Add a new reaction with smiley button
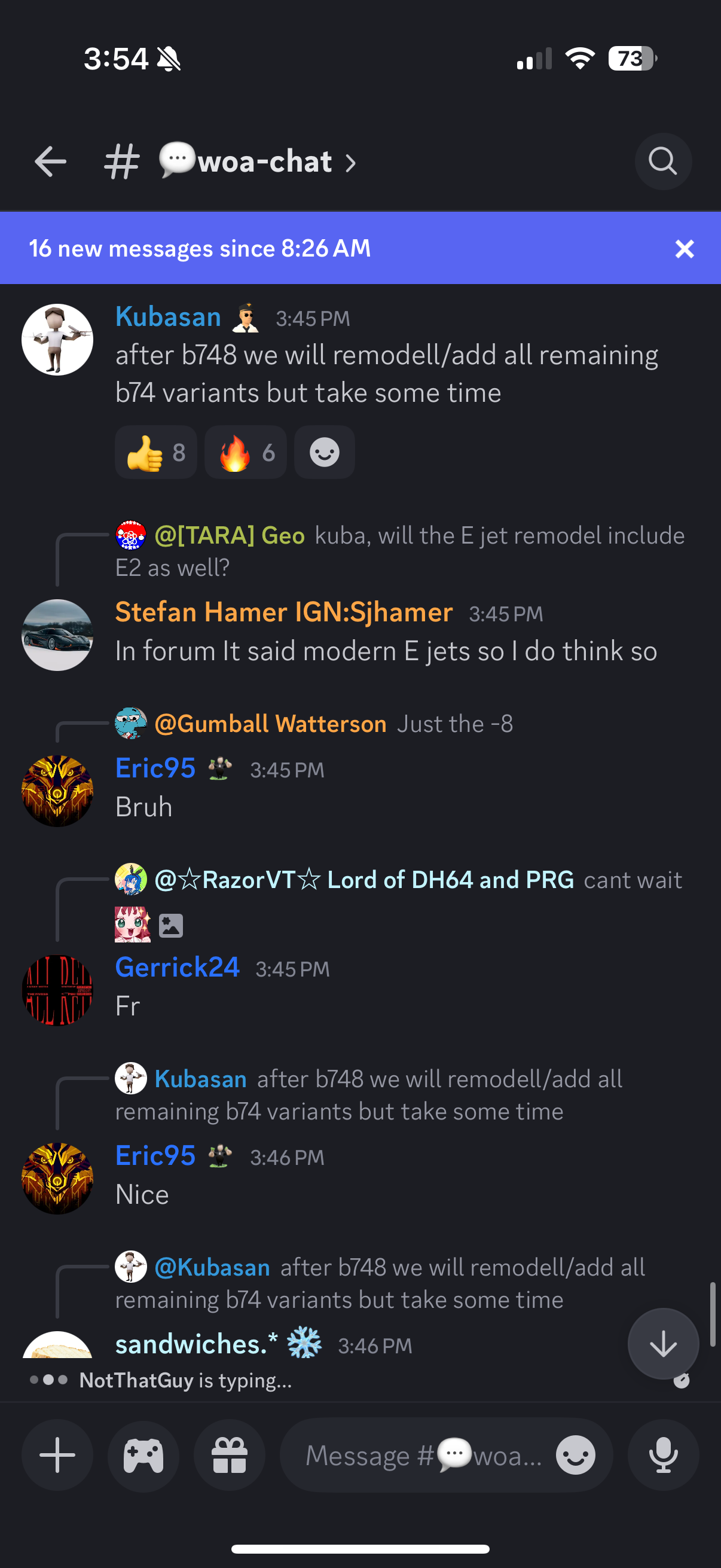This screenshot has height=1568, width=721. pyautogui.click(x=324, y=452)
